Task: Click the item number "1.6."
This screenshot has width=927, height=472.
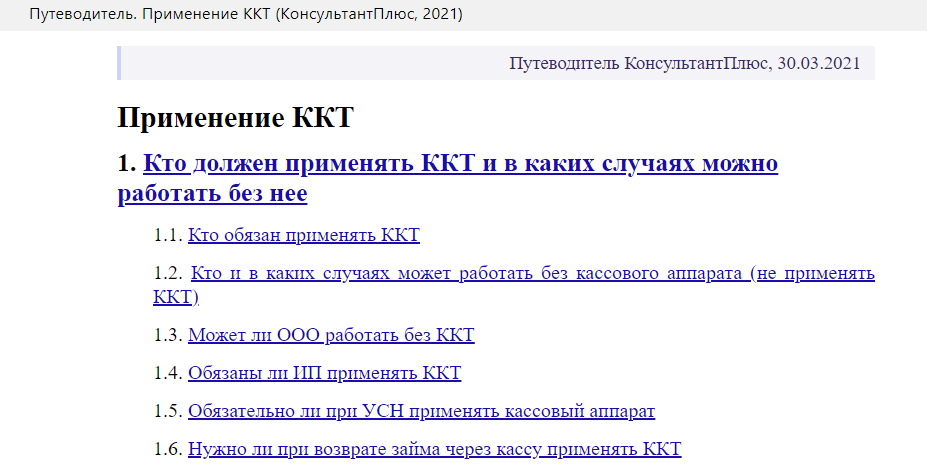Action: coord(168,449)
